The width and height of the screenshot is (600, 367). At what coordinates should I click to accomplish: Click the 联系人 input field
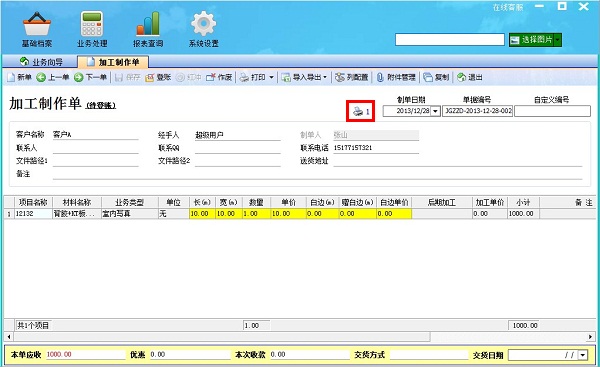(96, 148)
